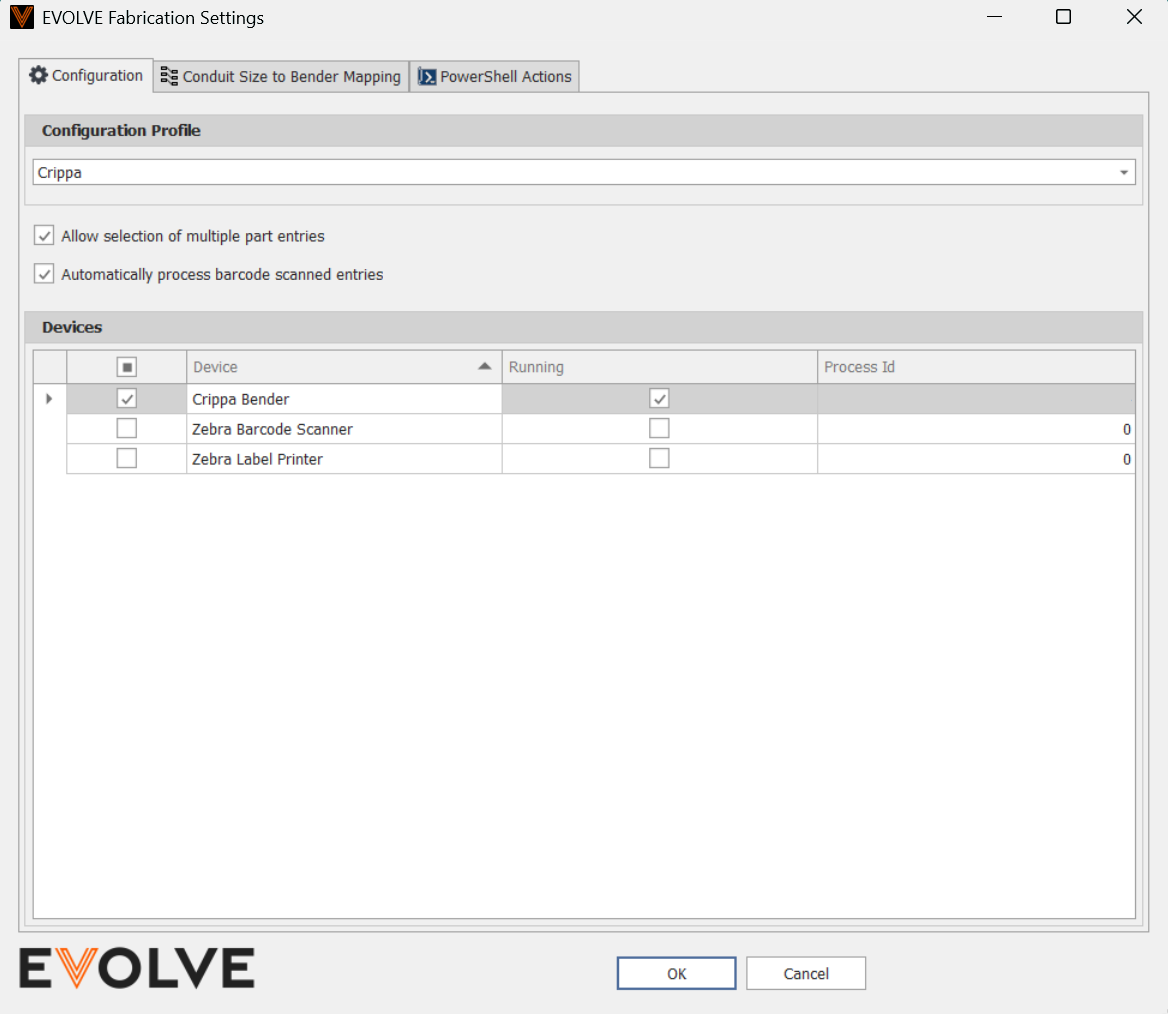Check the Zebra Barcode Scanner selection checkbox
1168x1014 pixels.
[127, 428]
